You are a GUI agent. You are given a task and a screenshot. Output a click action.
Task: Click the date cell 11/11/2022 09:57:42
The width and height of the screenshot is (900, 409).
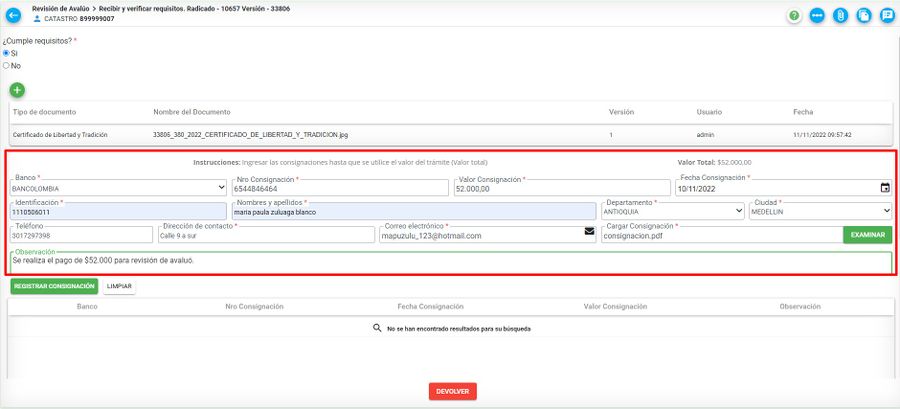(821, 135)
